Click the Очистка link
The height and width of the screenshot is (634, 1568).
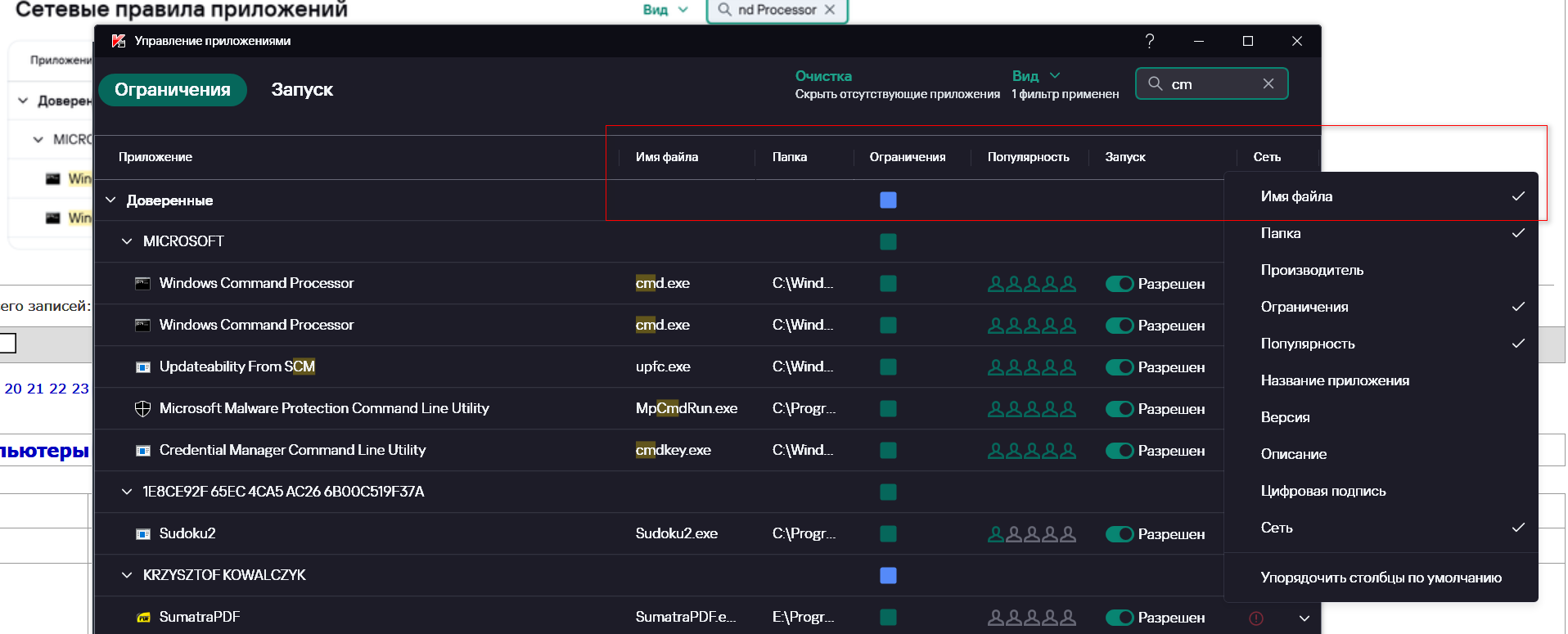(x=823, y=76)
